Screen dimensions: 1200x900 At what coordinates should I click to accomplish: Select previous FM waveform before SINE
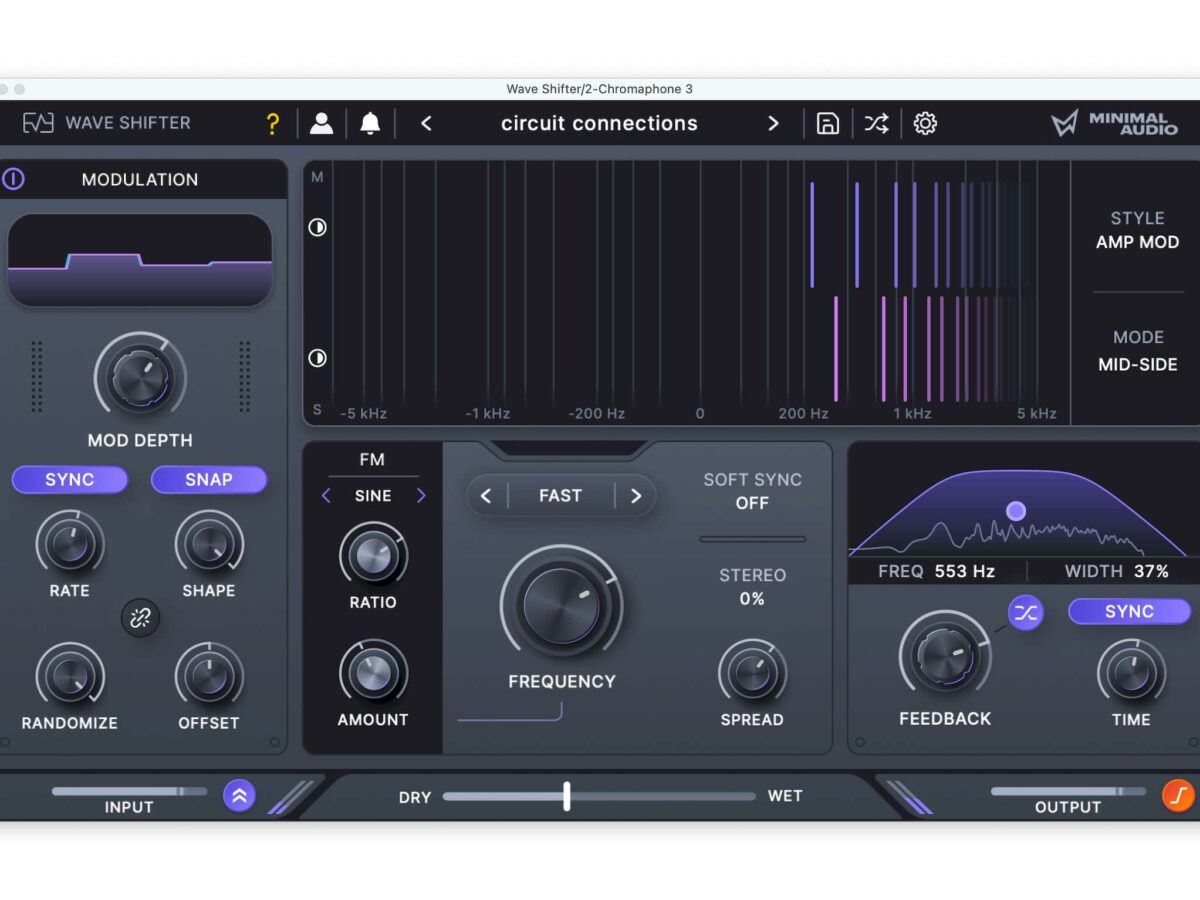pos(326,496)
